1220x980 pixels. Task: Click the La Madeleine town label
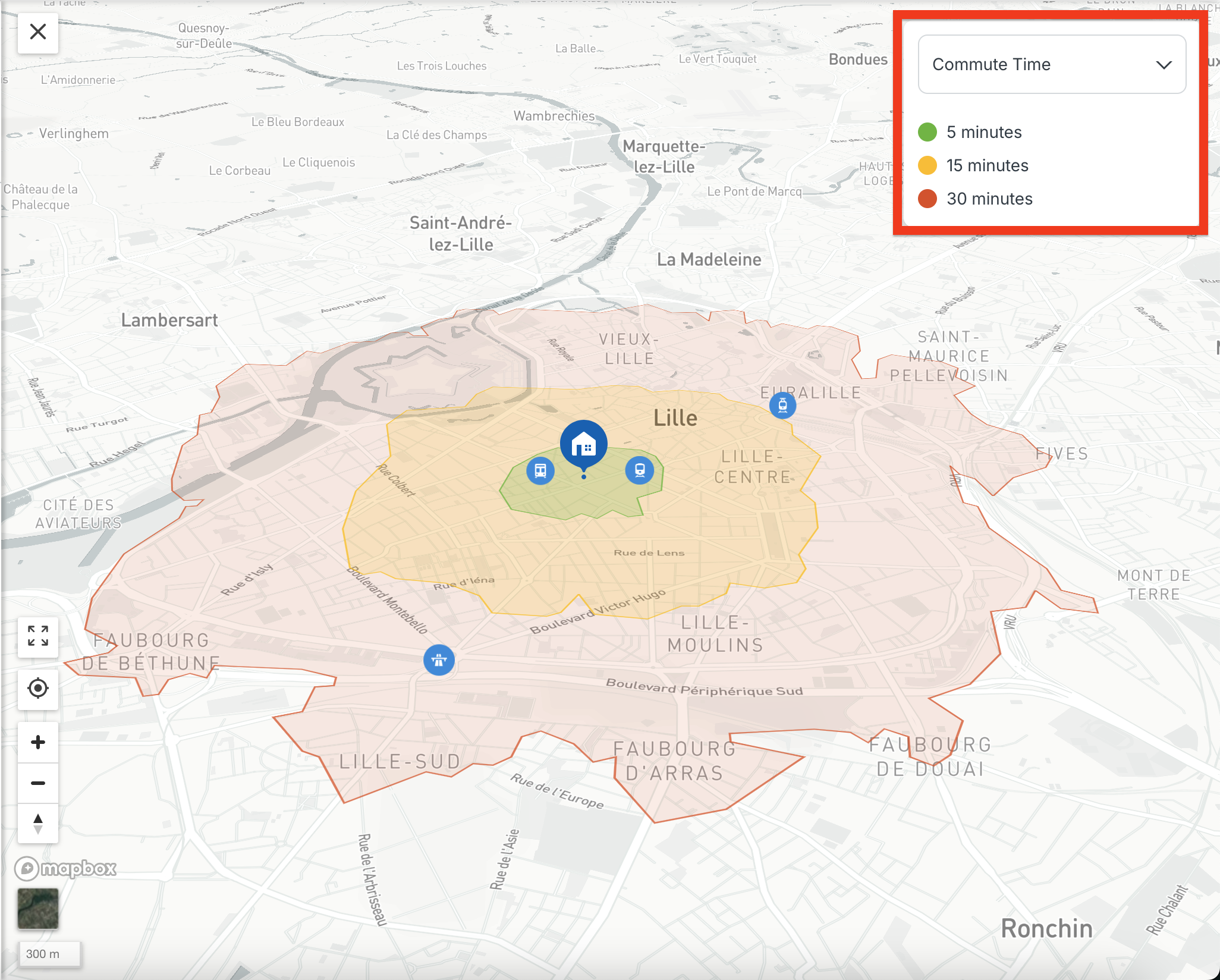709,260
